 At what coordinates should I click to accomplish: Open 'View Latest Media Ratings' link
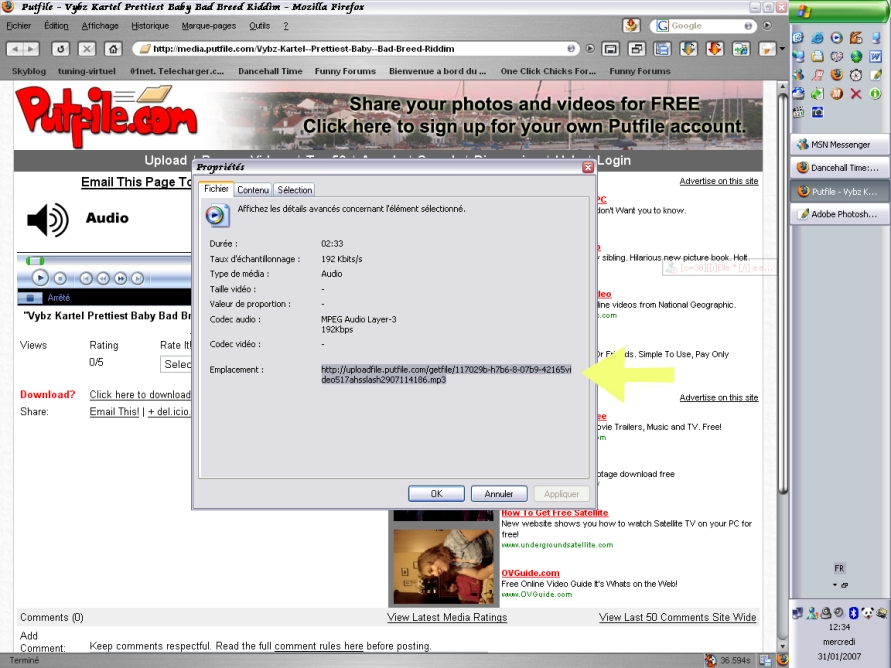447,617
